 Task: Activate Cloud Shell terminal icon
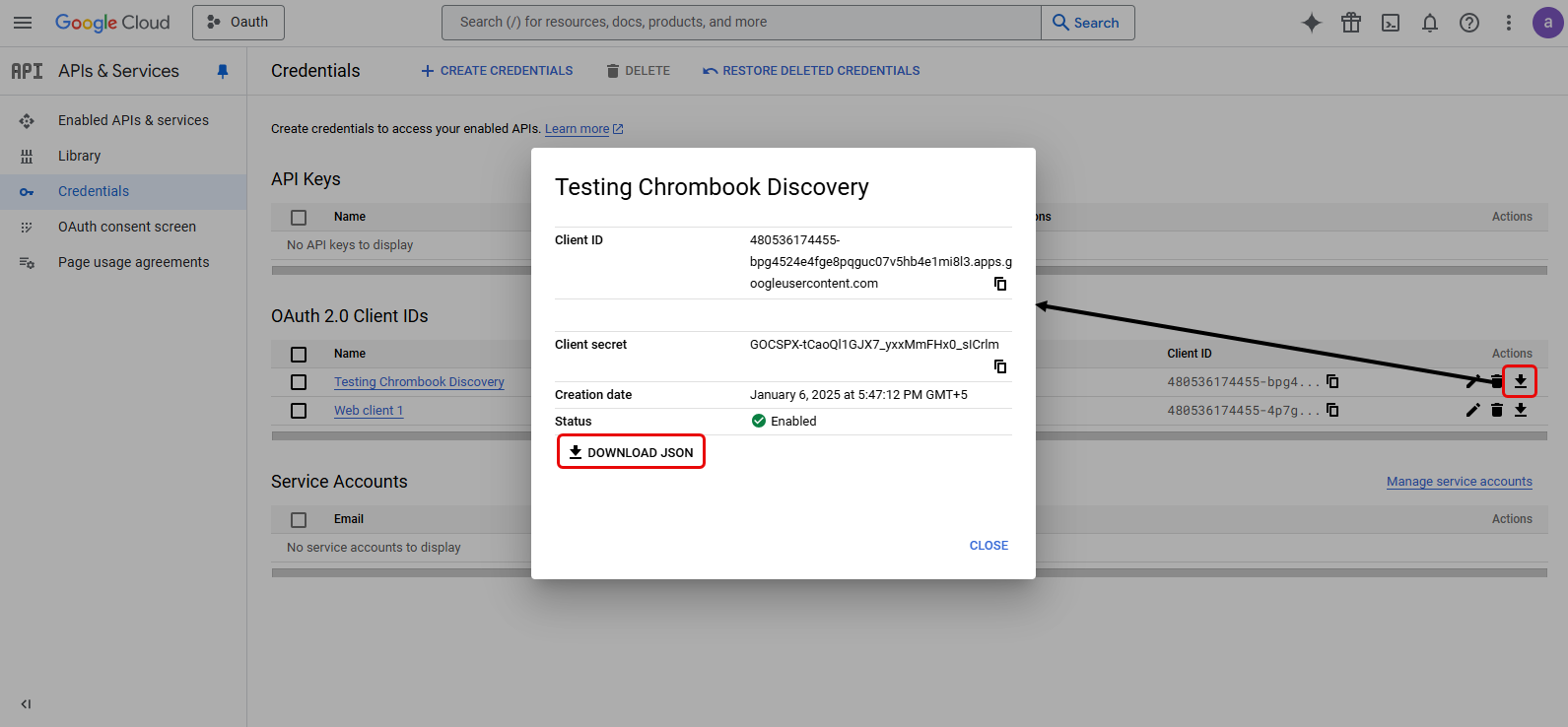(1391, 23)
